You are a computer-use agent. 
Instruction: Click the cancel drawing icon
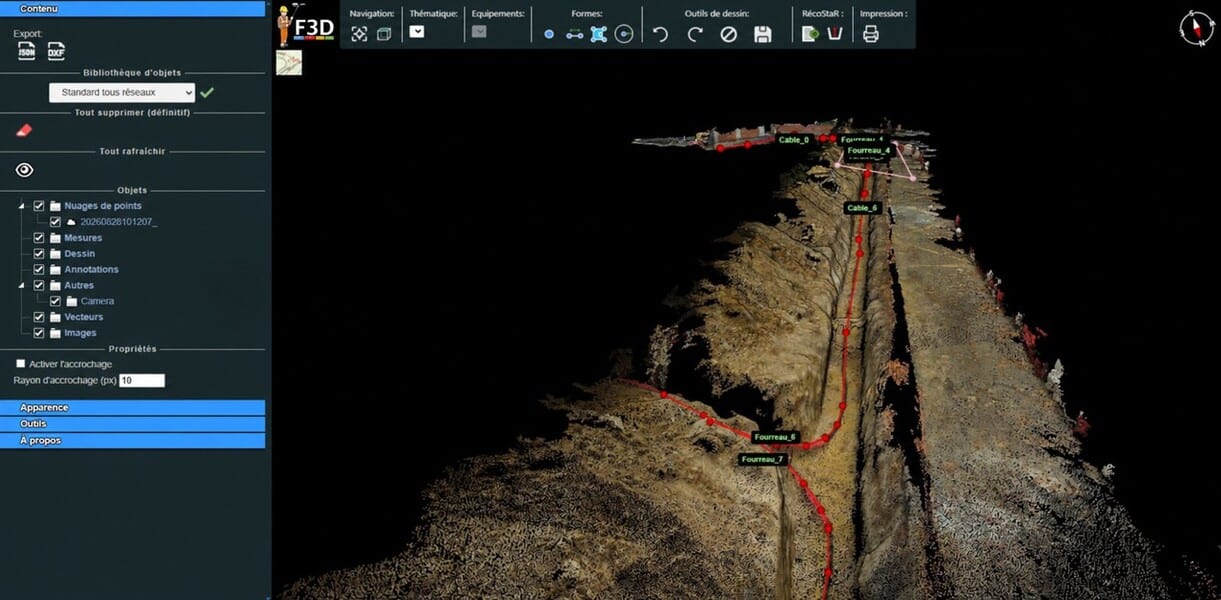click(x=729, y=34)
